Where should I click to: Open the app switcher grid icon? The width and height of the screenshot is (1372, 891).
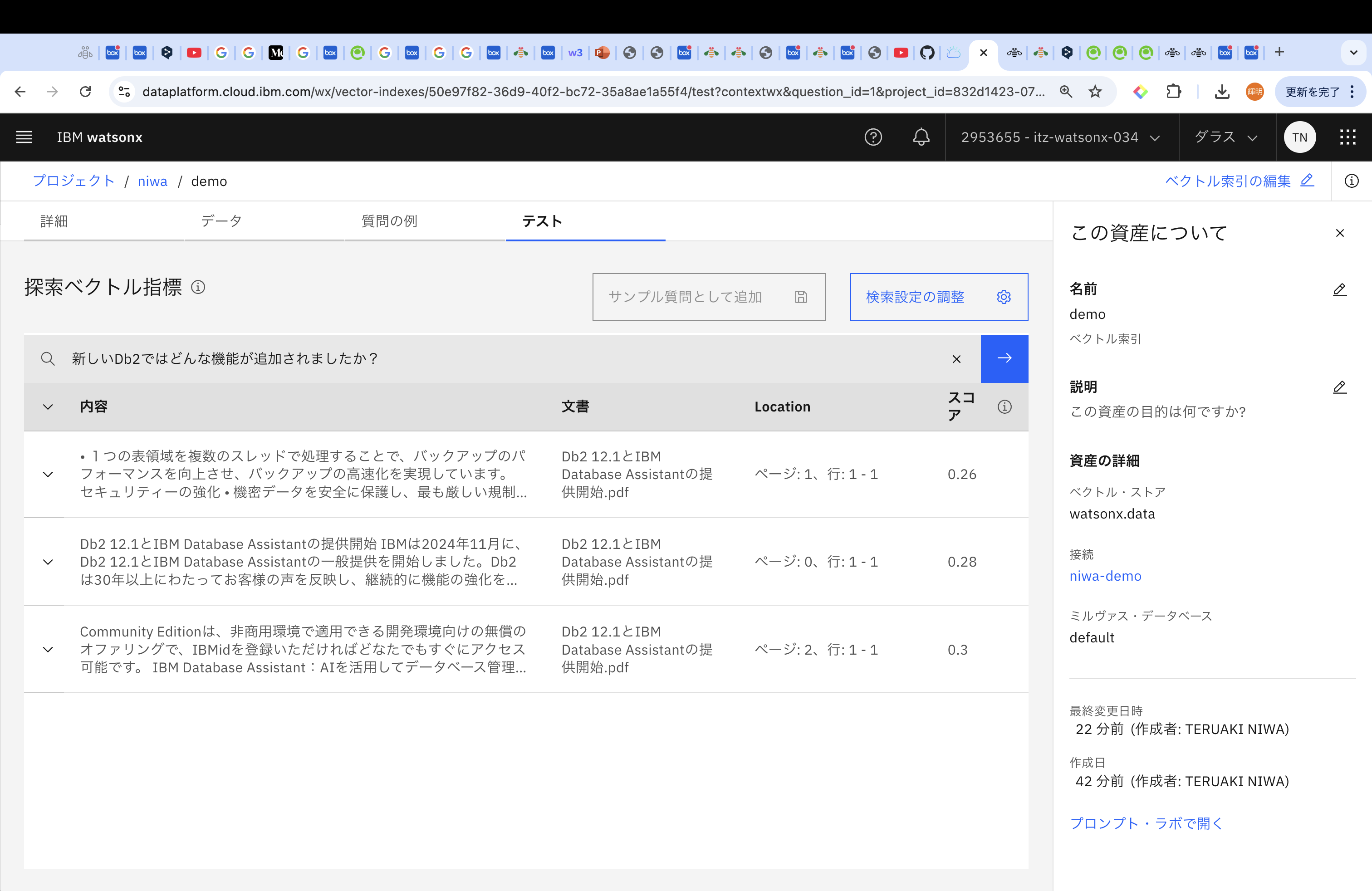tap(1347, 137)
